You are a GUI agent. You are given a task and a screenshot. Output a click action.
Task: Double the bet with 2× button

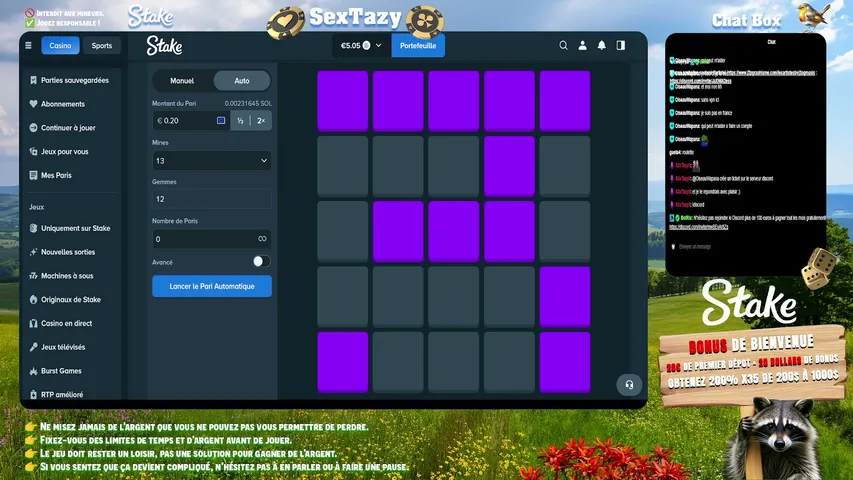click(x=261, y=120)
